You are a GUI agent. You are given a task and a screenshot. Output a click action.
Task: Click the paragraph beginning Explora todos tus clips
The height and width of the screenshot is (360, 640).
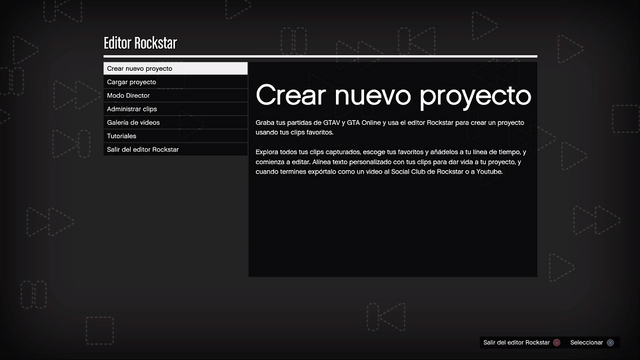pyautogui.click(x=391, y=162)
